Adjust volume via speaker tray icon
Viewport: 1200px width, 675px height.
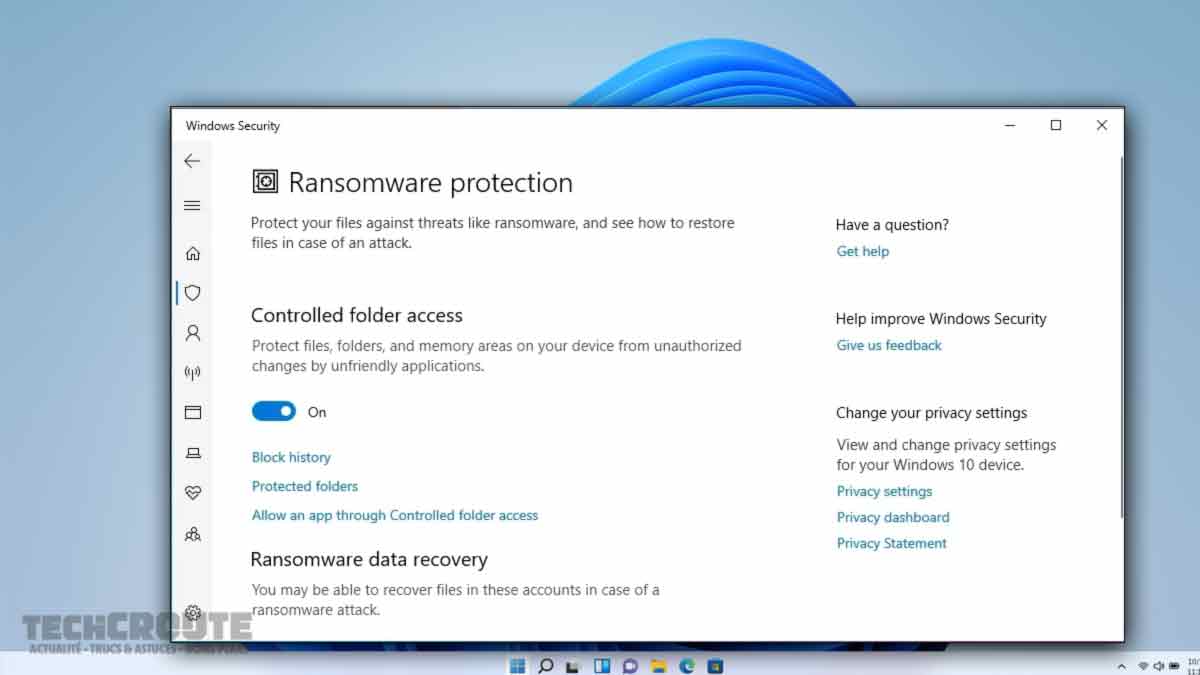click(1158, 665)
